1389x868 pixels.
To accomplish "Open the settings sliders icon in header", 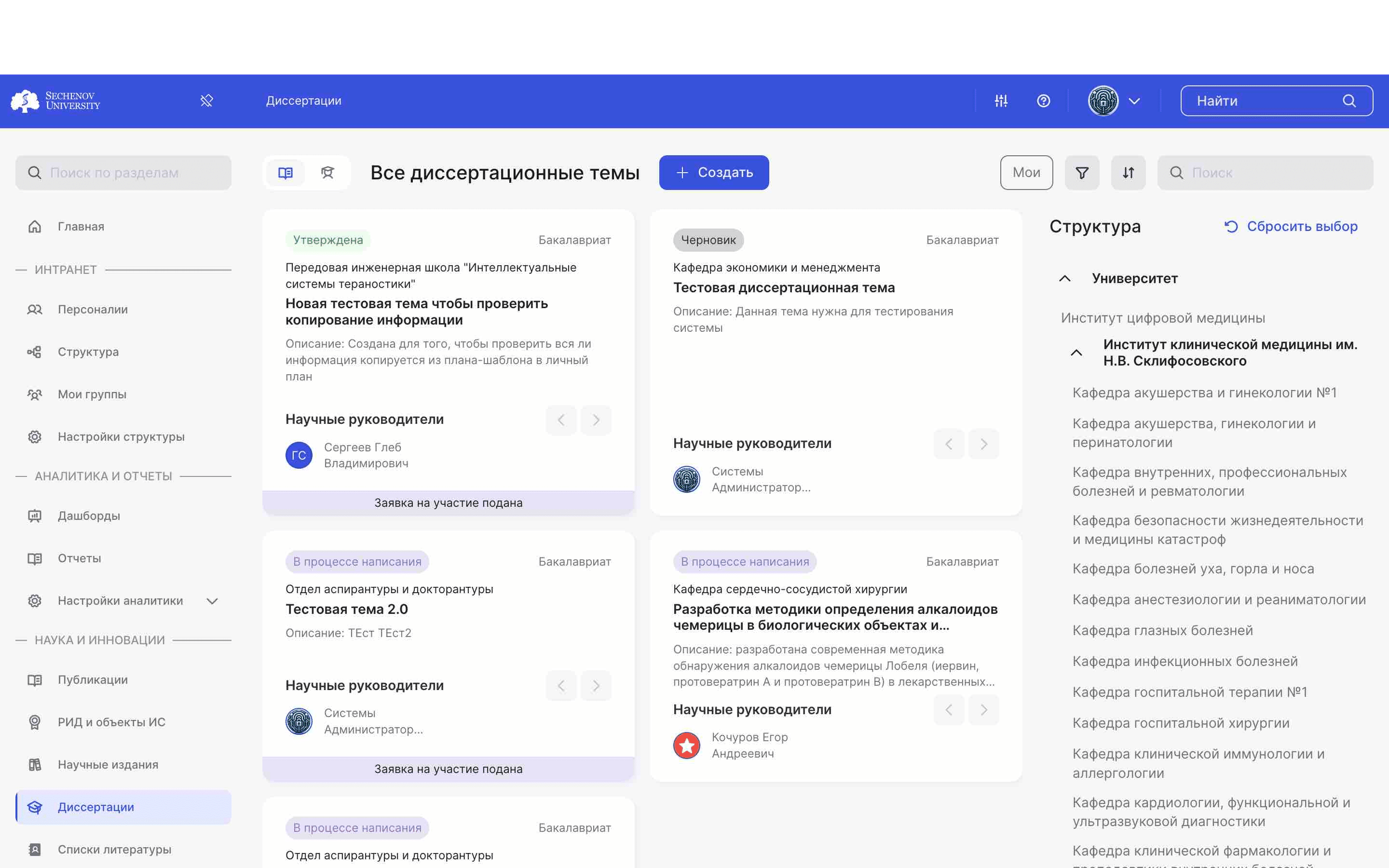I will 1001,101.
